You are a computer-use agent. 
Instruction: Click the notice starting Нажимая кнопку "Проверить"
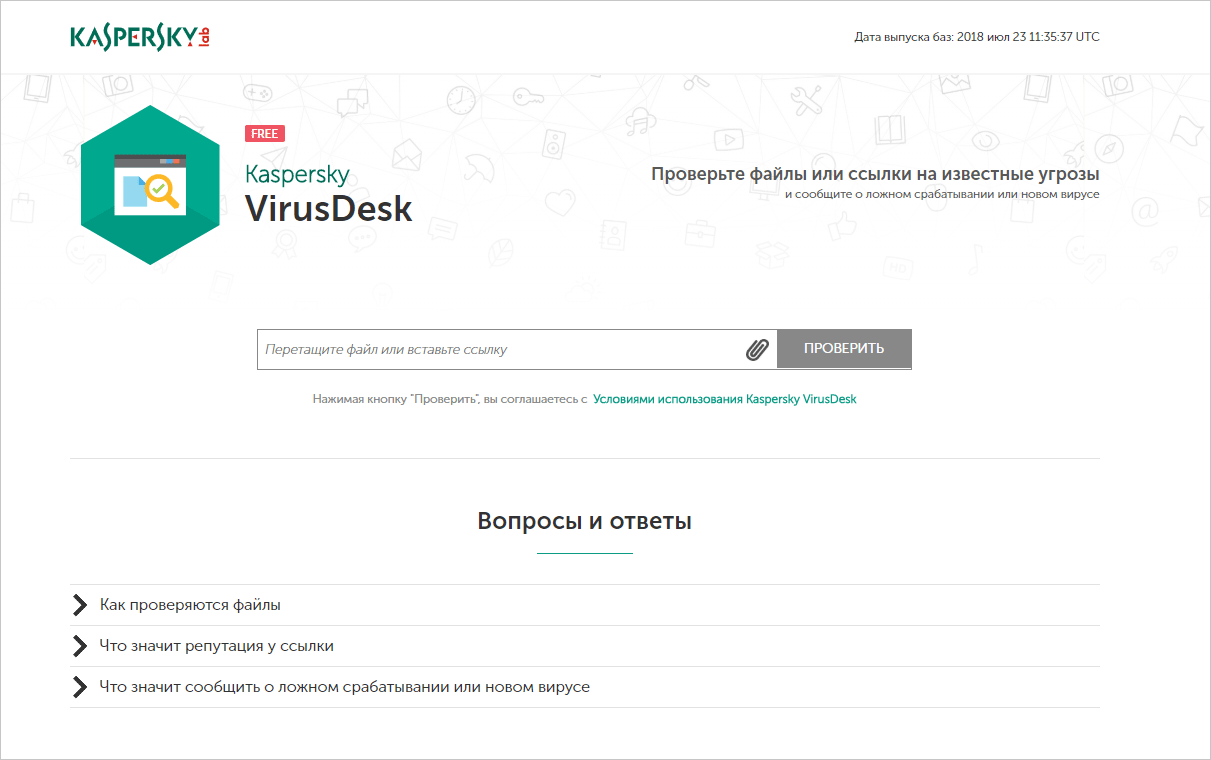coord(450,399)
